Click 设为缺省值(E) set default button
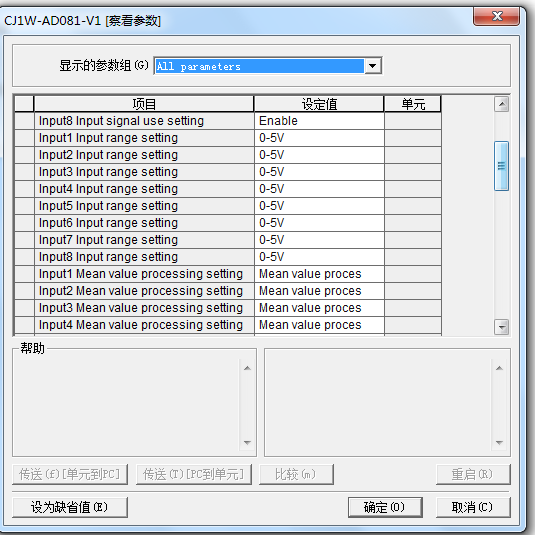 [70, 507]
